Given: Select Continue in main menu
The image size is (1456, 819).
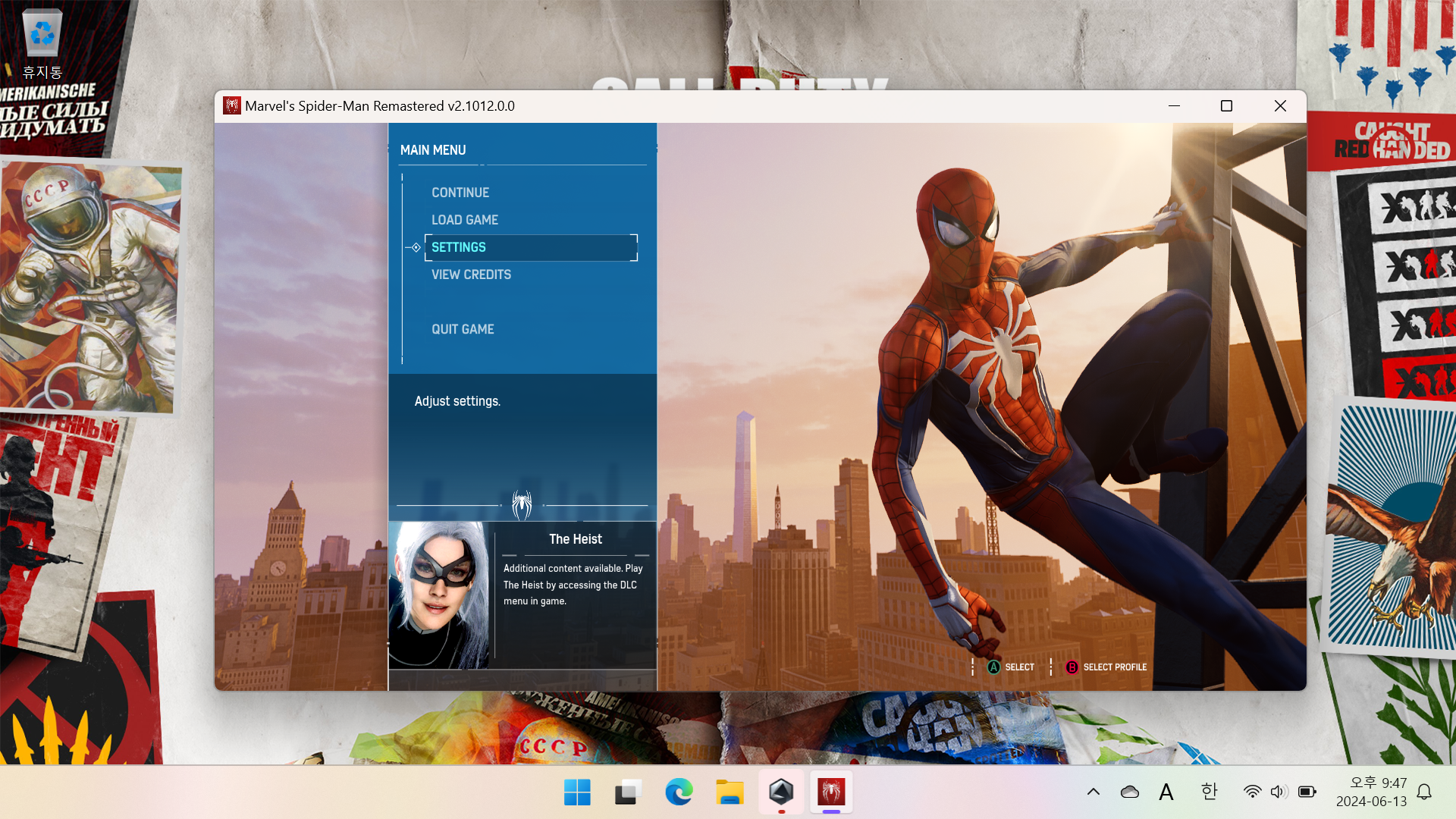Looking at the screenshot, I should click(460, 193).
